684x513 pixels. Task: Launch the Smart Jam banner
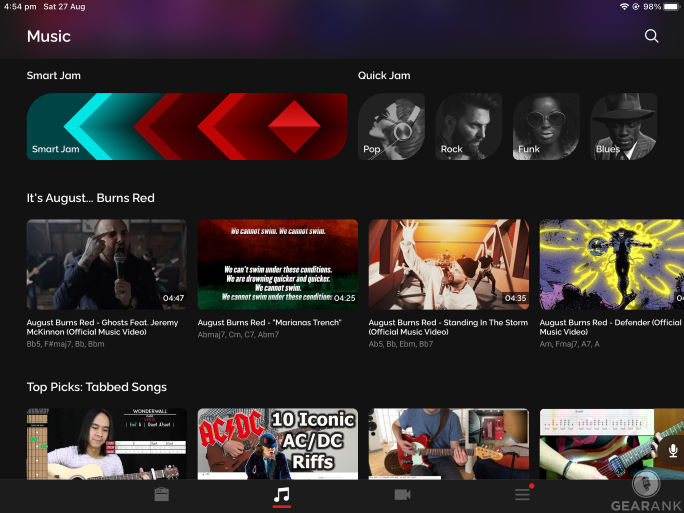(x=187, y=127)
